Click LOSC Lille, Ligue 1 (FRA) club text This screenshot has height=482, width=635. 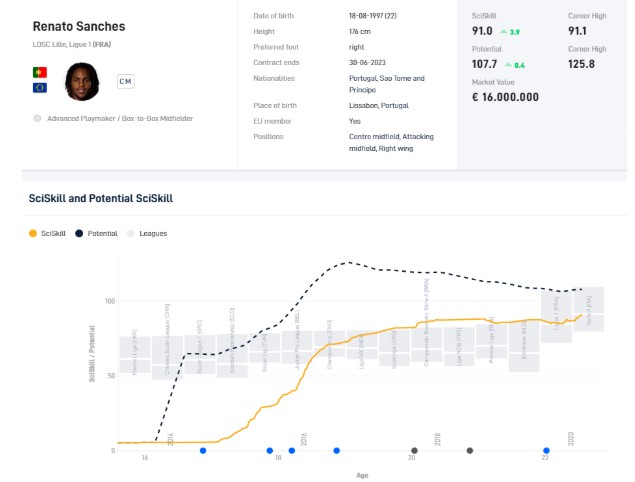[x=72, y=44]
